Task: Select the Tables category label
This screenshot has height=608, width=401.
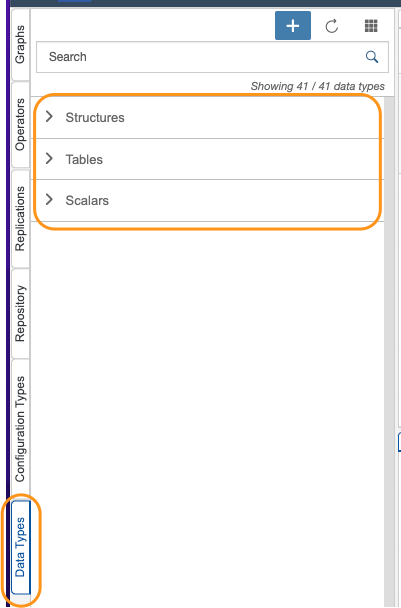Action: pyautogui.click(x=84, y=159)
